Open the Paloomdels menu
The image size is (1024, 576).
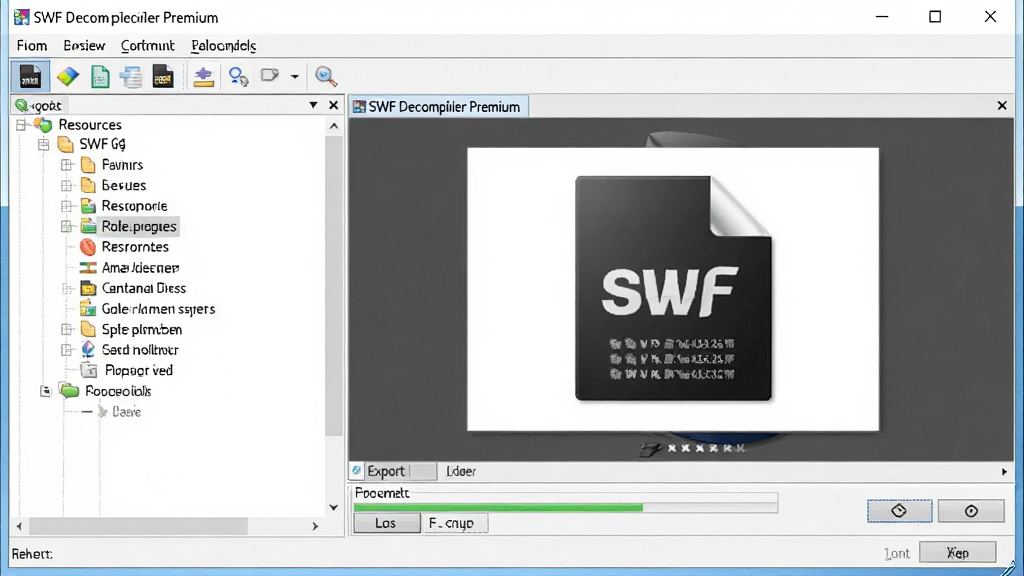tap(223, 46)
